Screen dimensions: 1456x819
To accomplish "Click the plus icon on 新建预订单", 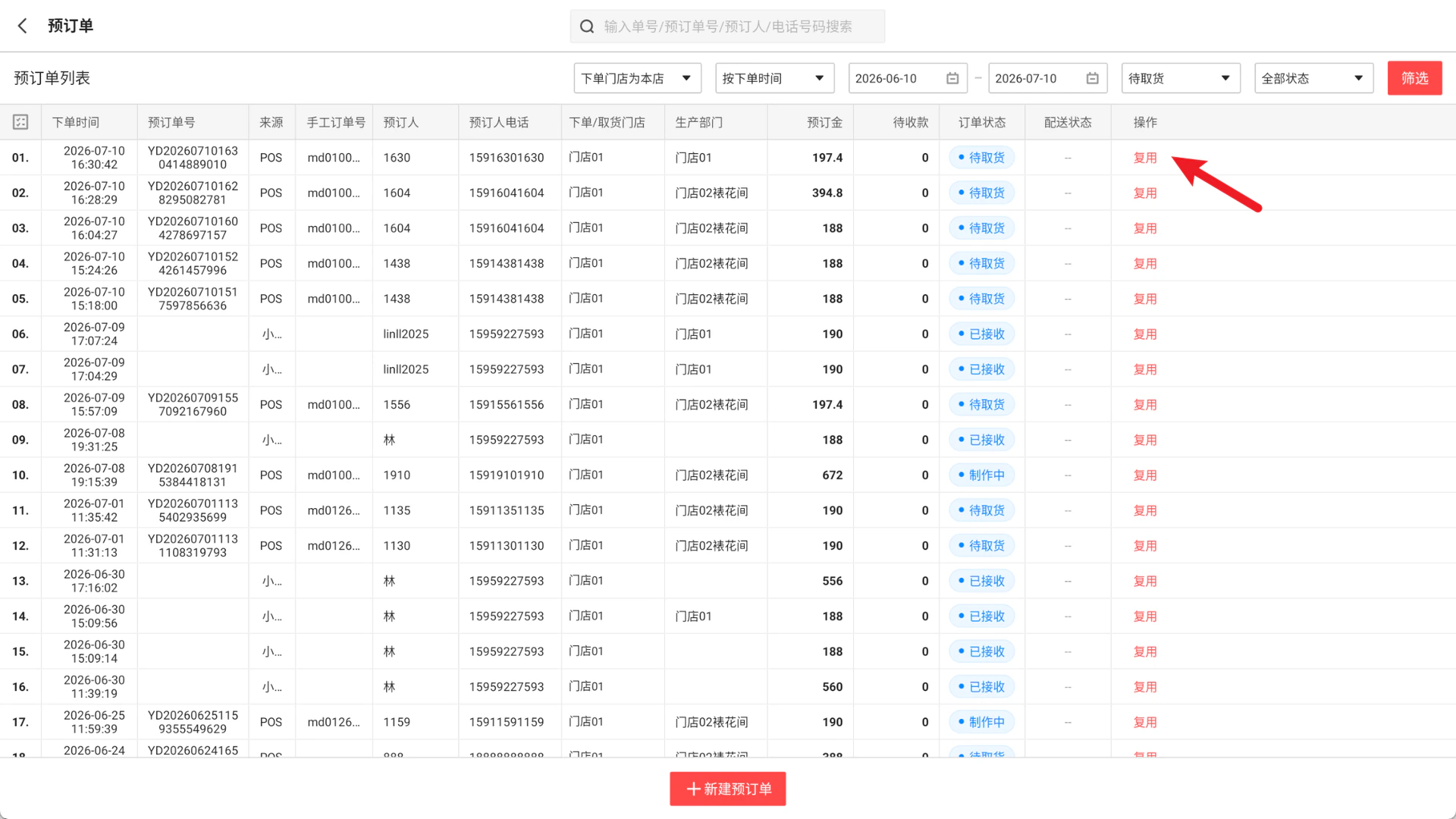I will pos(692,789).
